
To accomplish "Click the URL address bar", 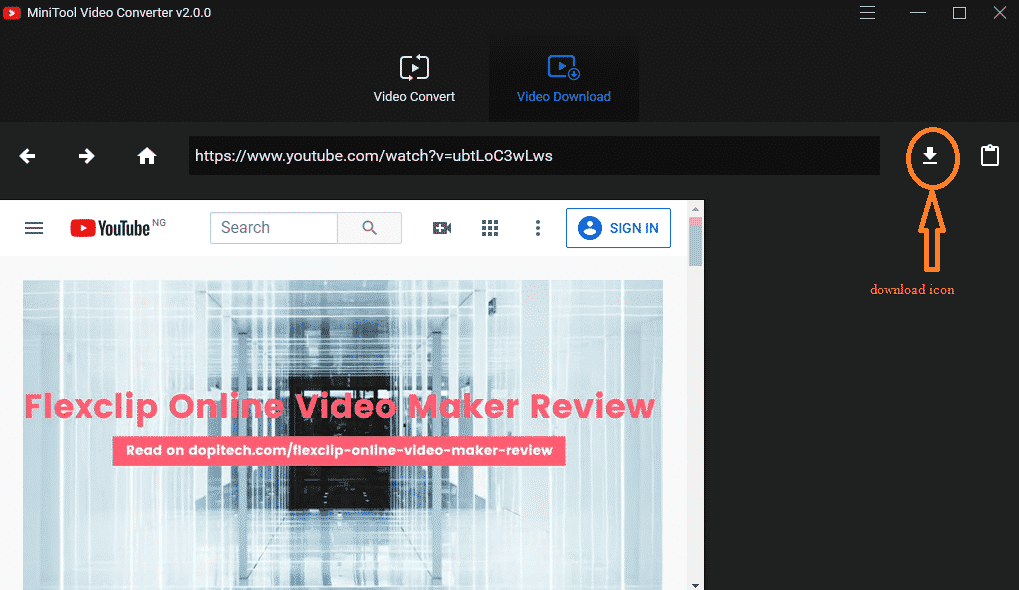I will (534, 156).
